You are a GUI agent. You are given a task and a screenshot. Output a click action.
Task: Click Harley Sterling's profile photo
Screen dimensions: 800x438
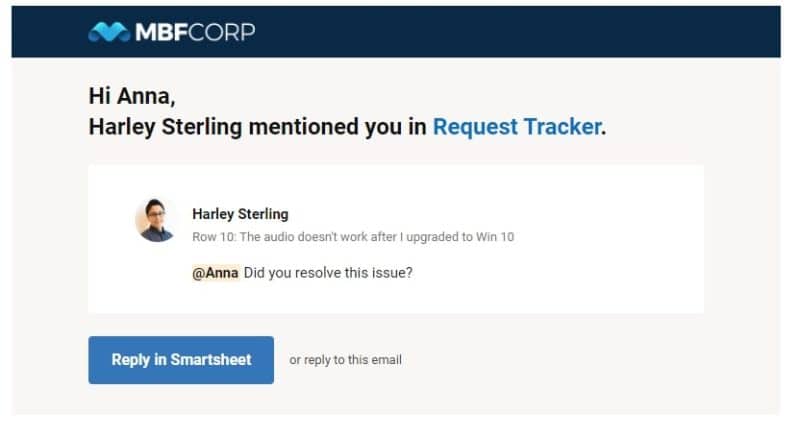(156, 220)
